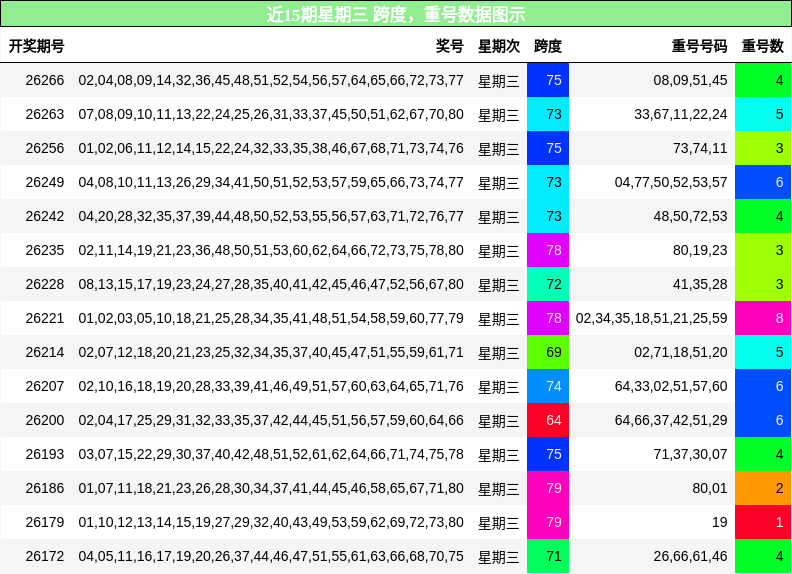Click repeat numbers 71,37,30,07
The height and width of the screenshot is (574, 792).
click(x=690, y=454)
